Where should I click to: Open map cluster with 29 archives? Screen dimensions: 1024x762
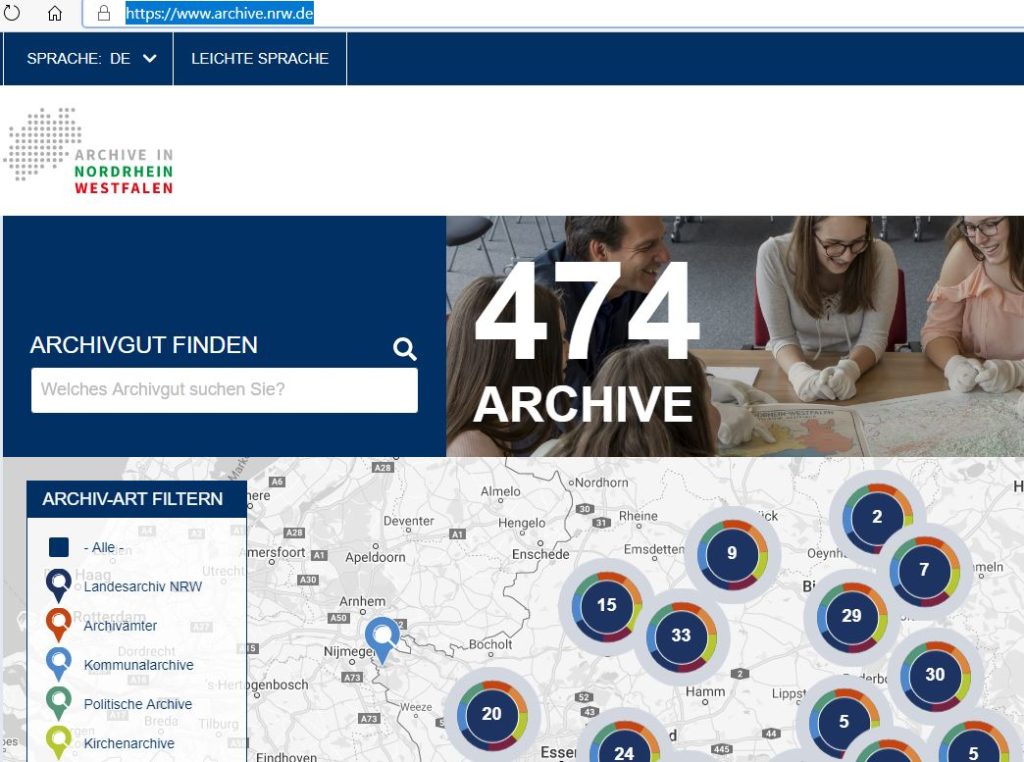point(852,616)
